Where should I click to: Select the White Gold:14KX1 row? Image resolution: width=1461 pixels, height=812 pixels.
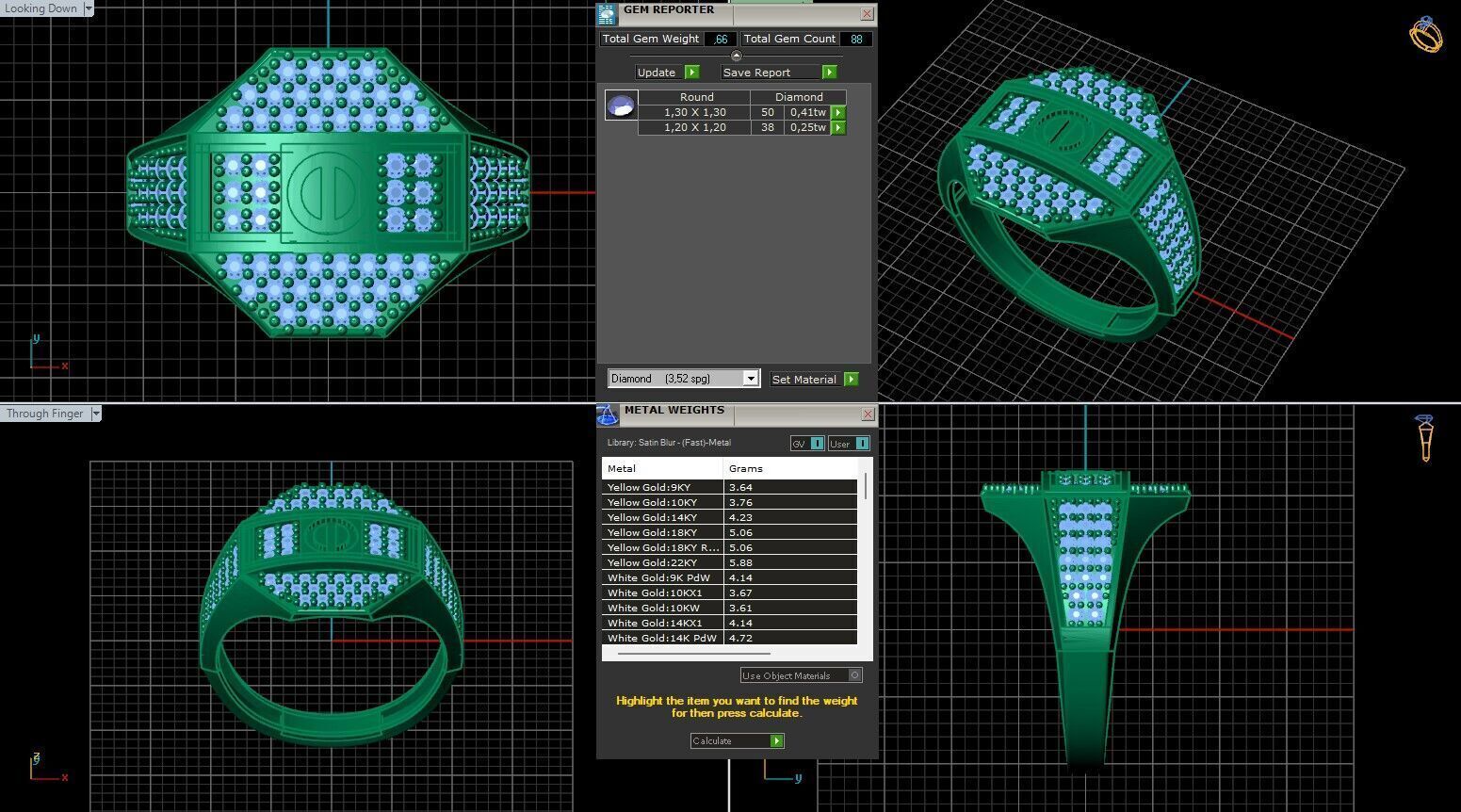pyautogui.click(x=730, y=623)
